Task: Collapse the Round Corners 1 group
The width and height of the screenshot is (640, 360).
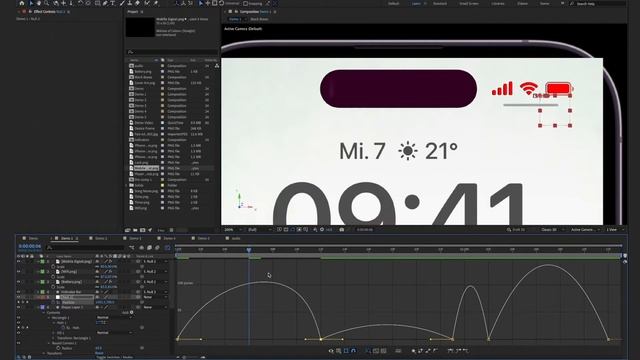Action: 49,343
